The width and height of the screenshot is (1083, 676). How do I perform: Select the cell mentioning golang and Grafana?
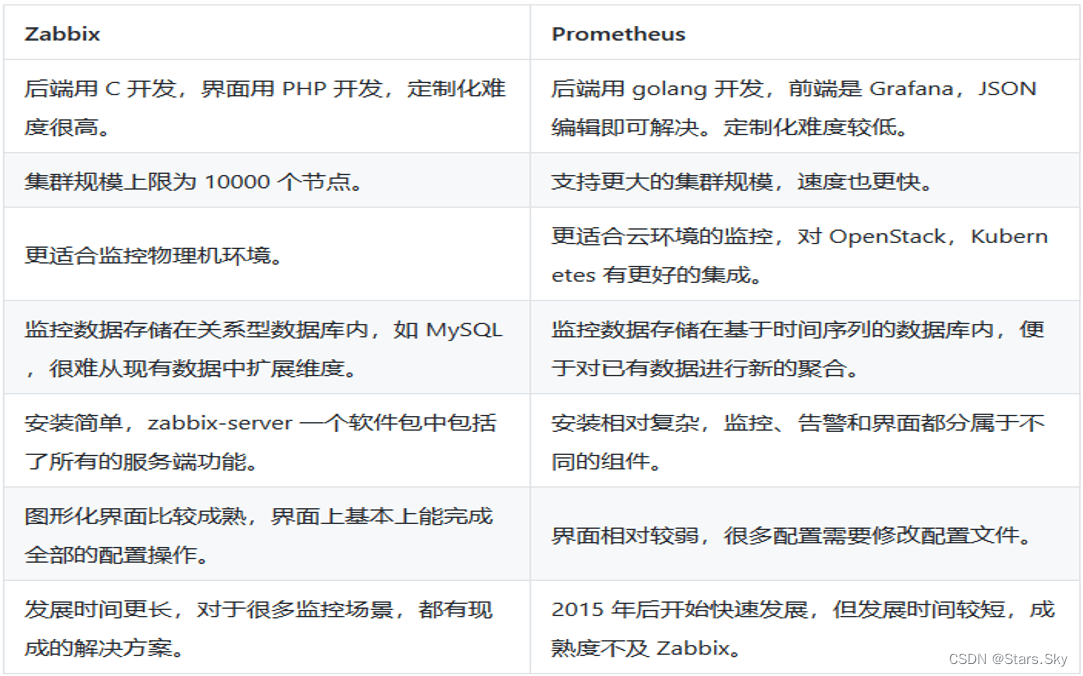point(805,106)
